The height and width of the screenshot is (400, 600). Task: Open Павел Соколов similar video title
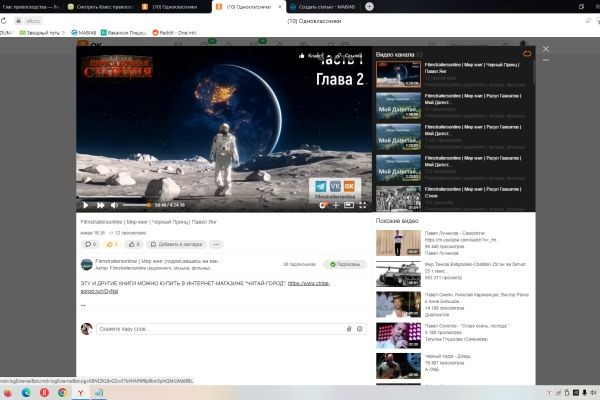[467, 326]
